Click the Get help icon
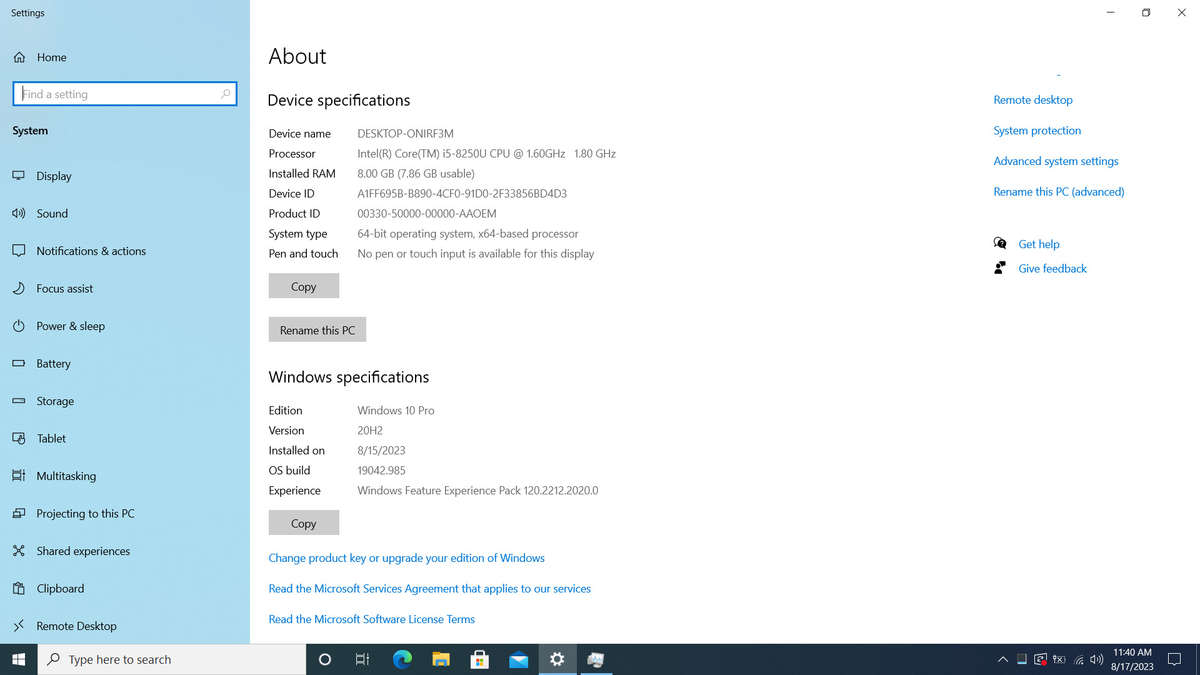 (x=1000, y=243)
